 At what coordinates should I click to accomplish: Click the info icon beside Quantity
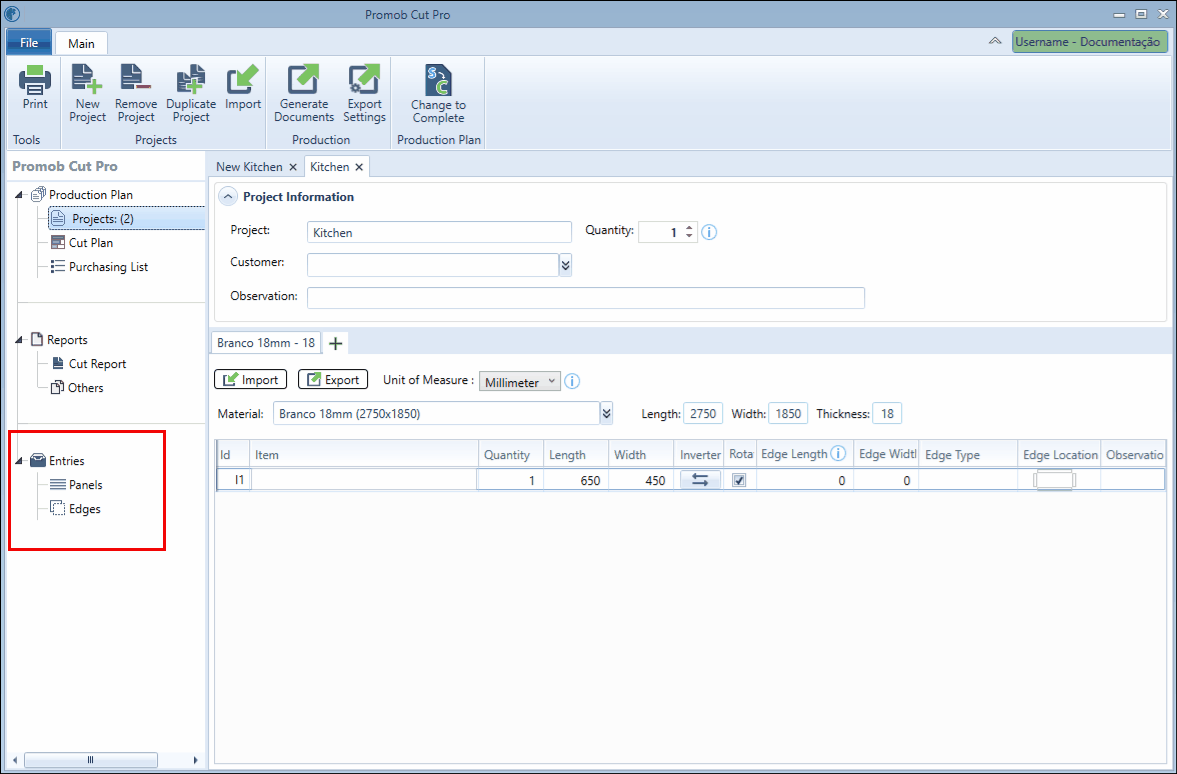point(709,232)
